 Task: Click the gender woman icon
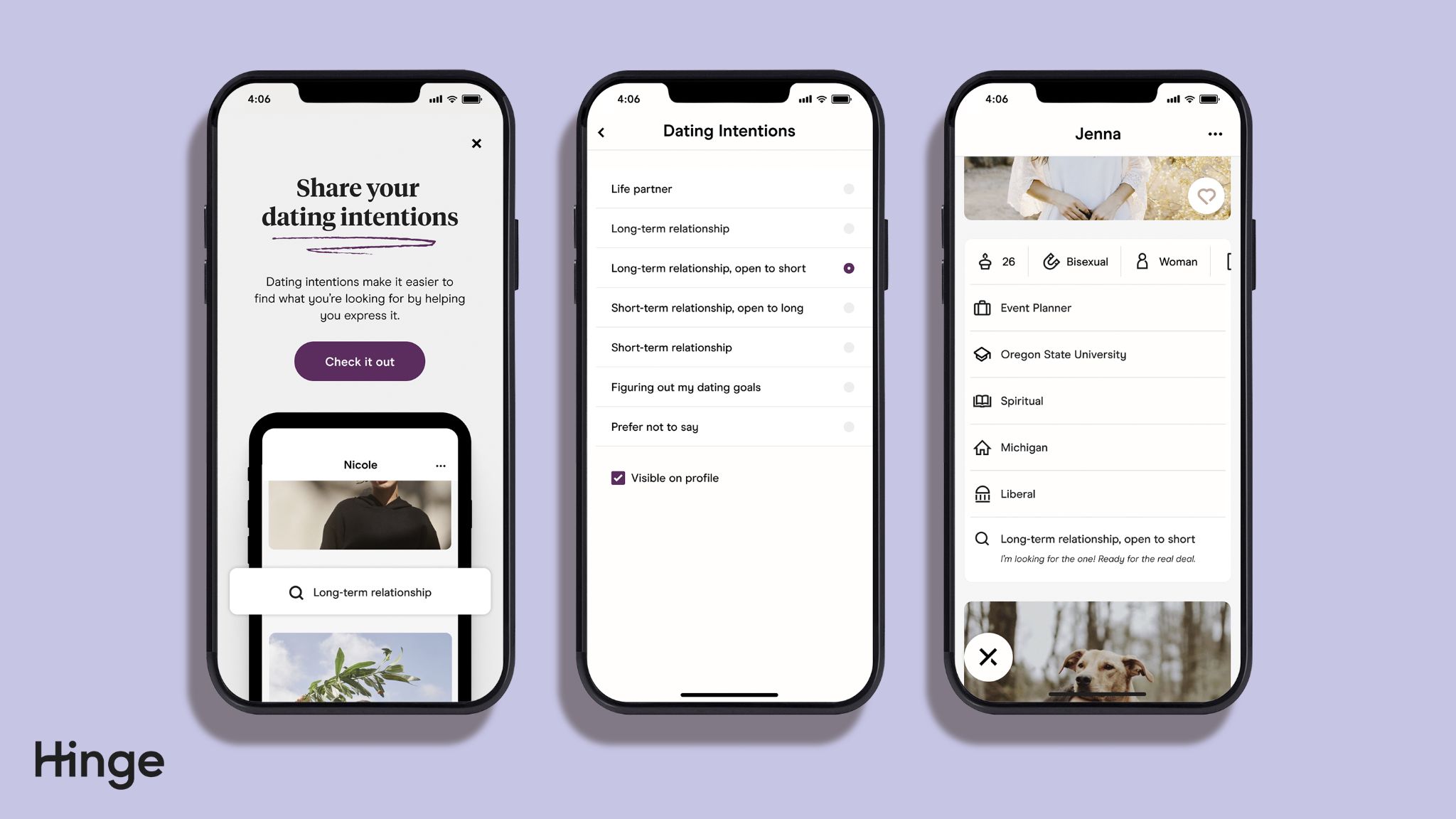pyautogui.click(x=1141, y=261)
